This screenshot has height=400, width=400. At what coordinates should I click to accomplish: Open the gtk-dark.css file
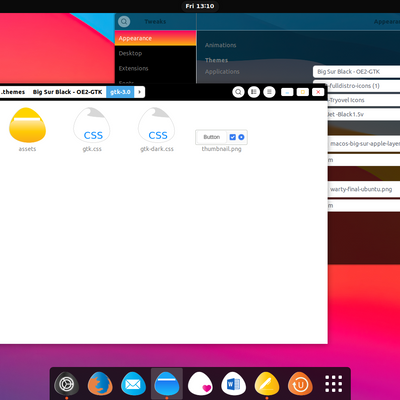[157, 129]
